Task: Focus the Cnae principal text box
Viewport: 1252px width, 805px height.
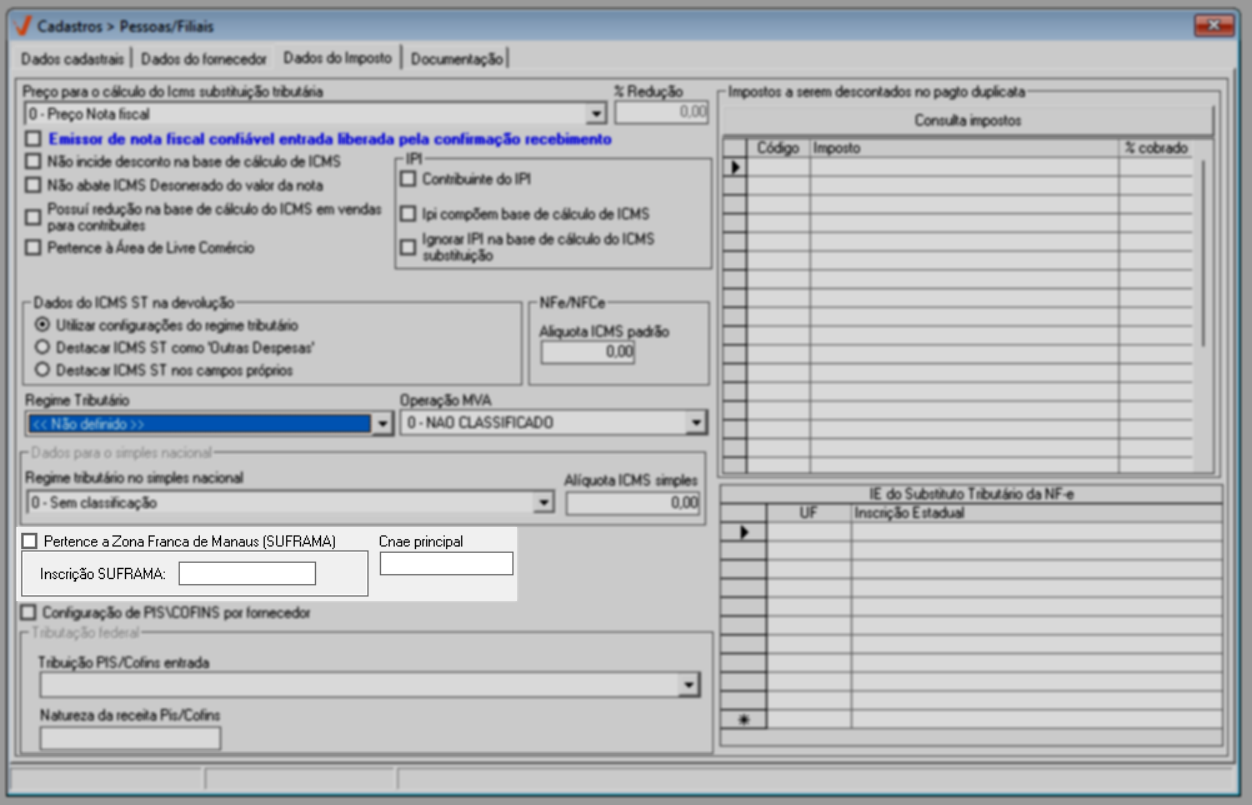Action: pyautogui.click(x=446, y=564)
